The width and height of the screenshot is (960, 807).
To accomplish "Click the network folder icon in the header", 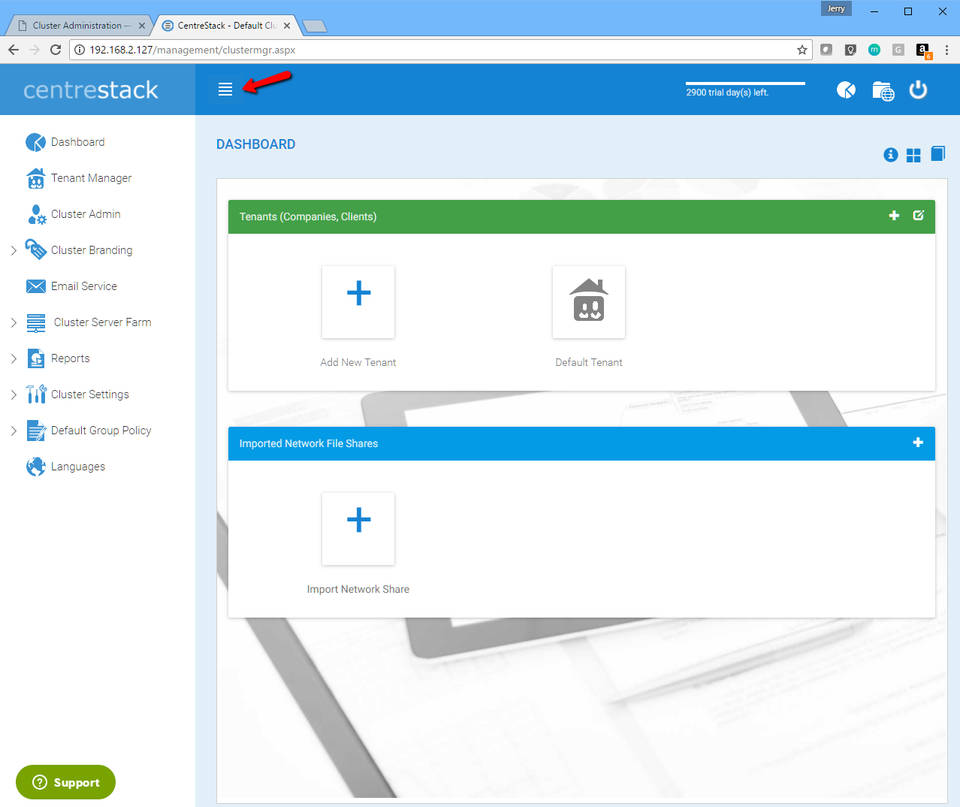I will 883,90.
